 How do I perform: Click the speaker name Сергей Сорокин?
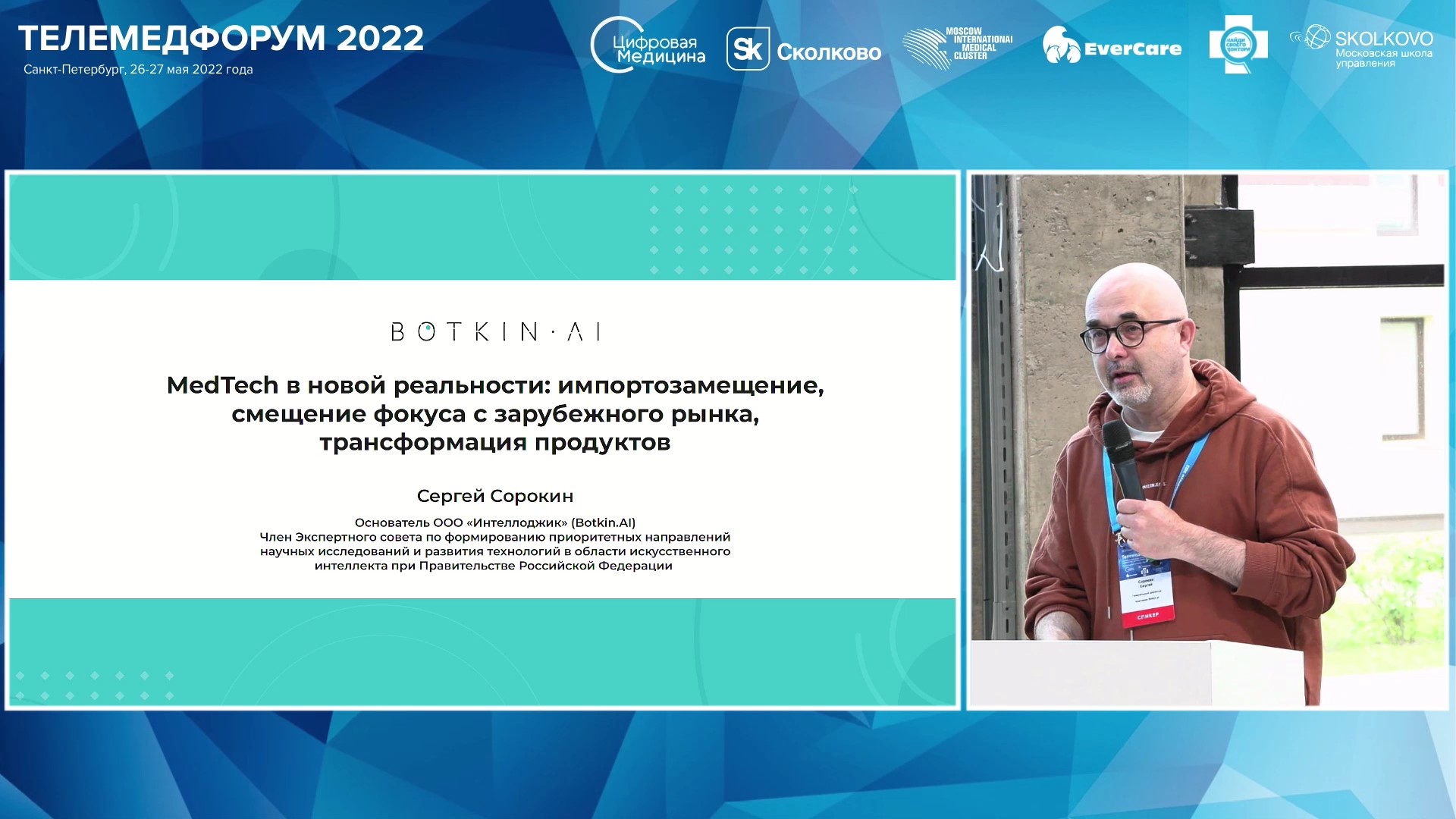[495, 496]
